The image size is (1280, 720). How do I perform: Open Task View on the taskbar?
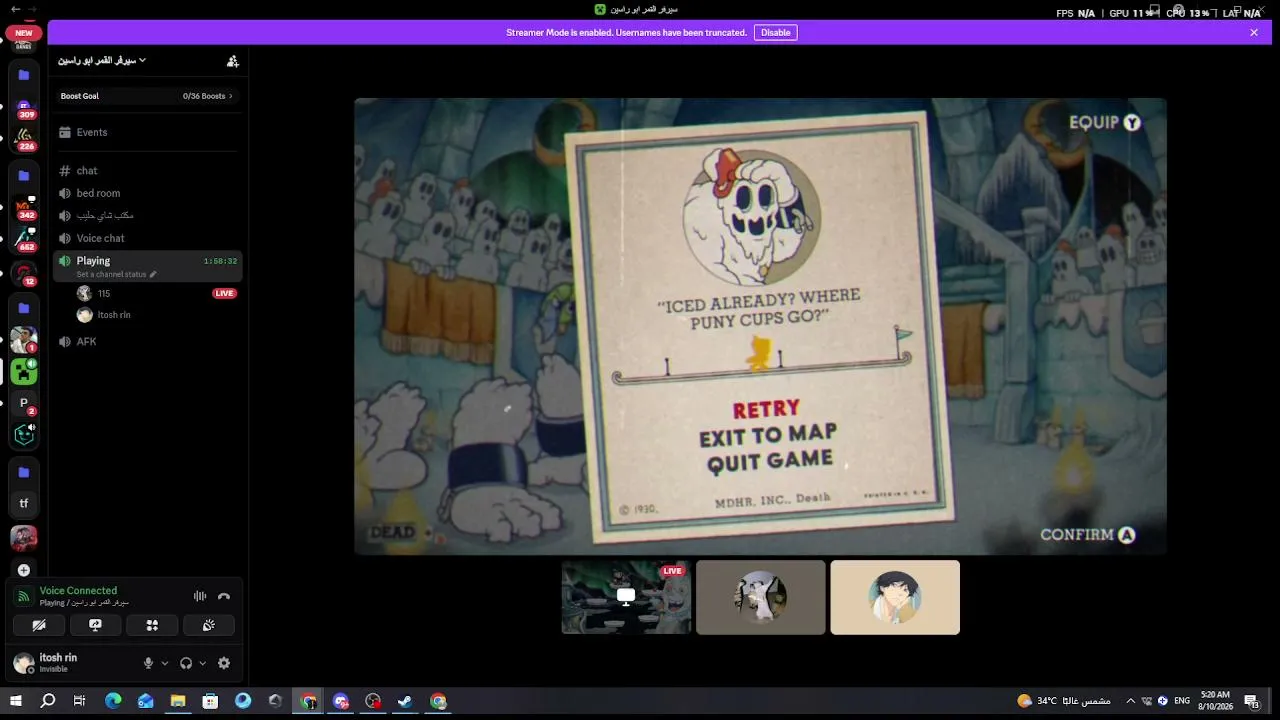coord(80,701)
